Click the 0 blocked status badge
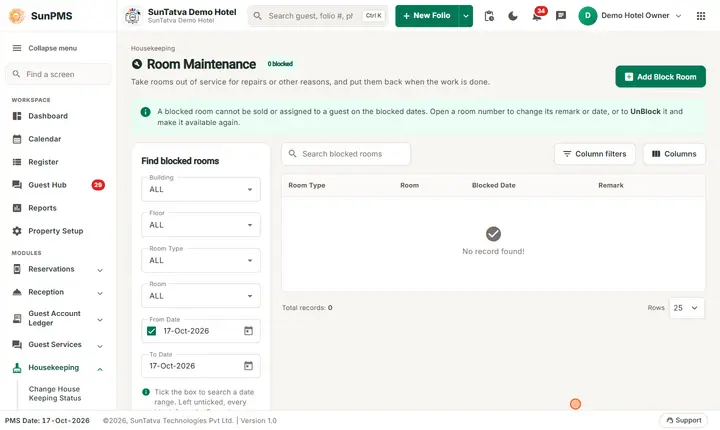The width and height of the screenshot is (720, 430). tap(280, 64)
